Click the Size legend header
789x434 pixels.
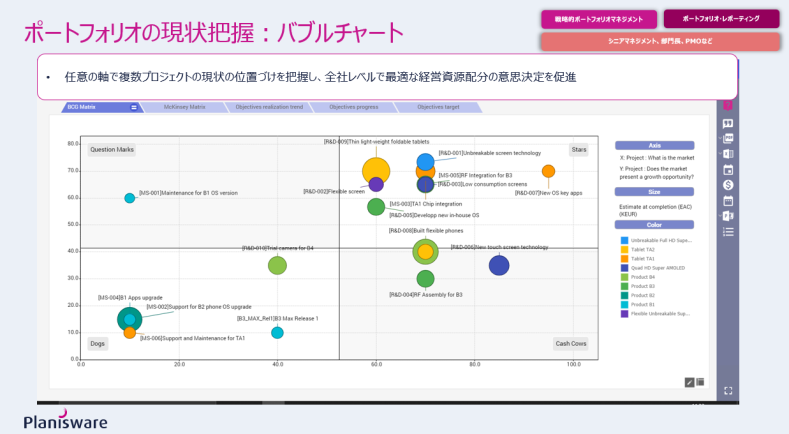coord(654,192)
